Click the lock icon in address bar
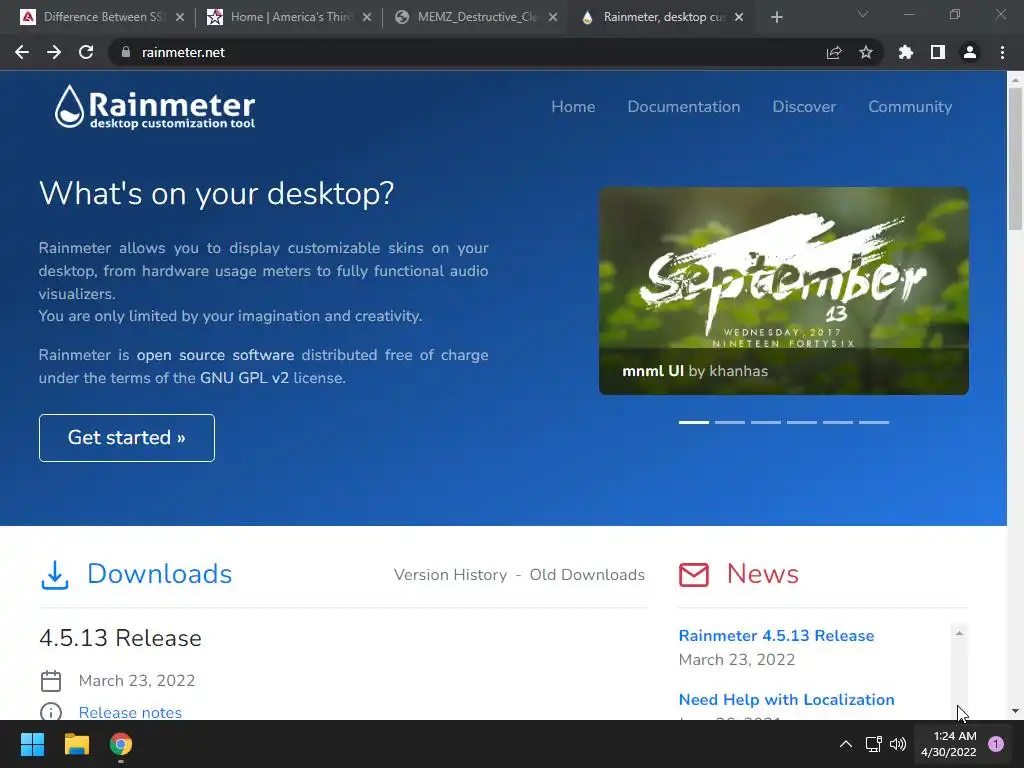 click(125, 52)
